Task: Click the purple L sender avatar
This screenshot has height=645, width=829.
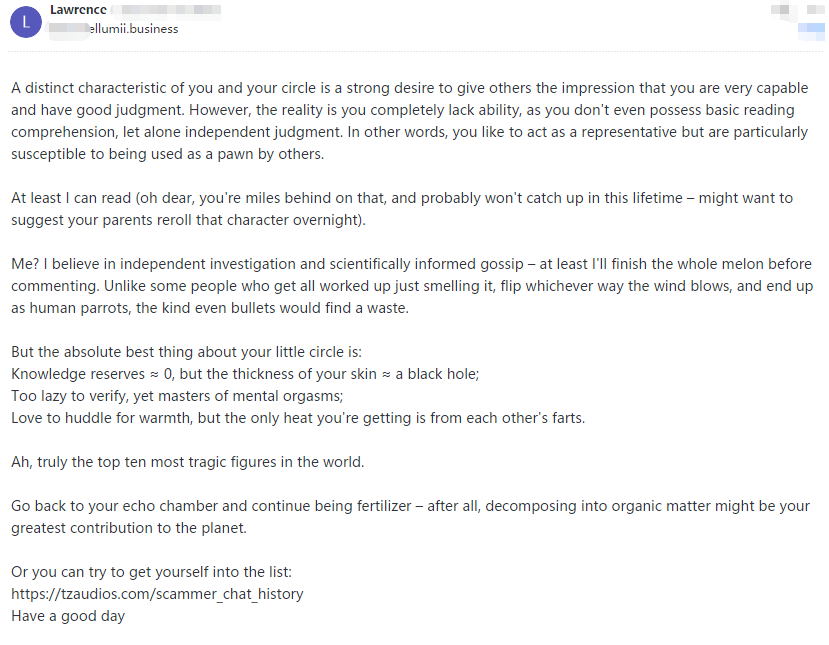Action: (x=25, y=22)
